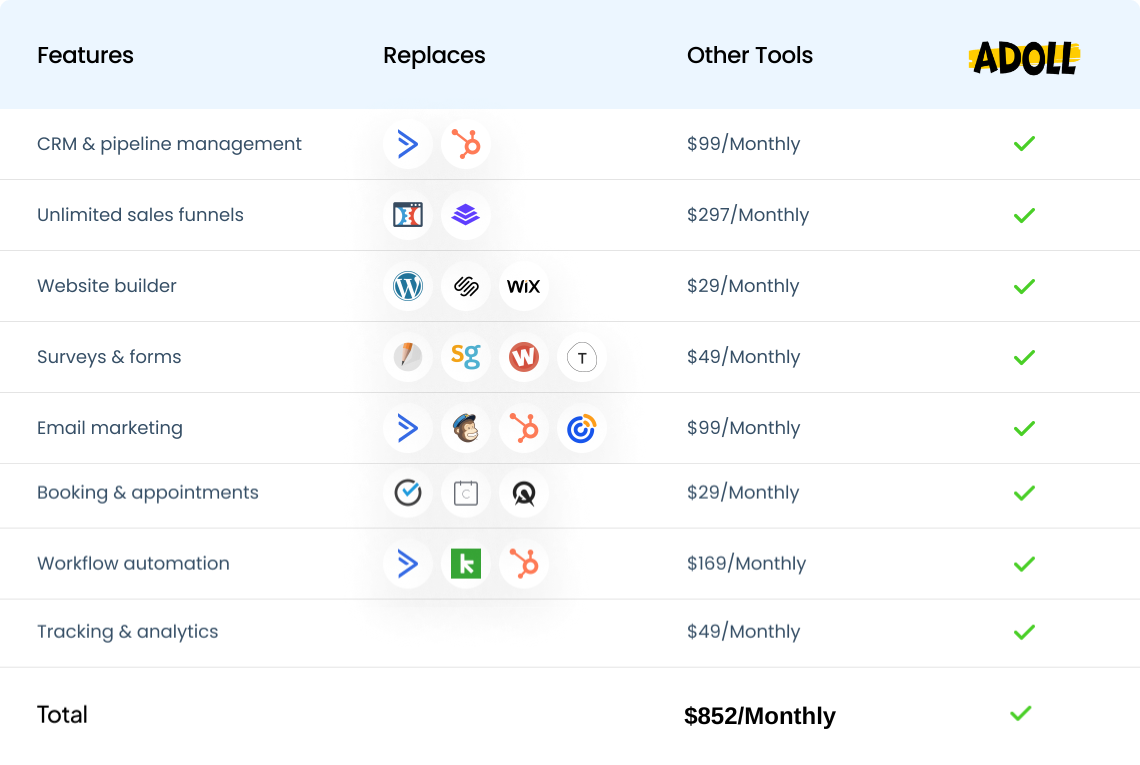Click the HubSpot icon in the CRM row
The image size is (1140, 765).
(466, 144)
